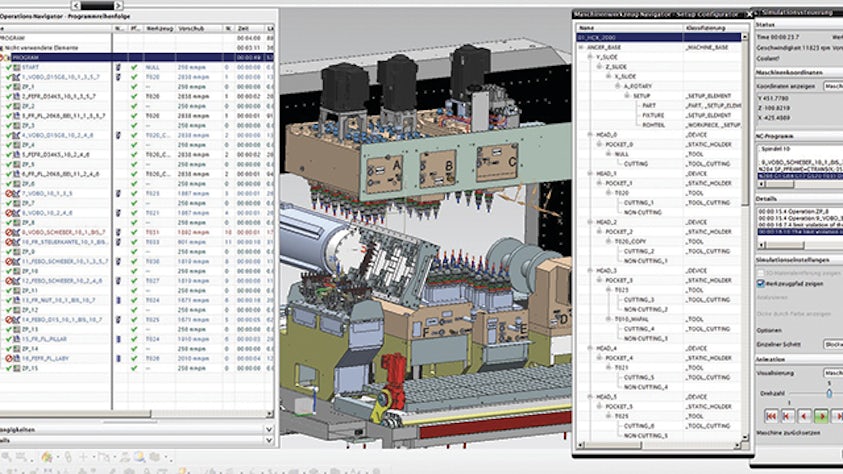Screen dimensions: 843x474
Task: Click the red status icon of 11_FEBO_SCHIEBER_10_1_3_5_7
Action: tap(9, 262)
